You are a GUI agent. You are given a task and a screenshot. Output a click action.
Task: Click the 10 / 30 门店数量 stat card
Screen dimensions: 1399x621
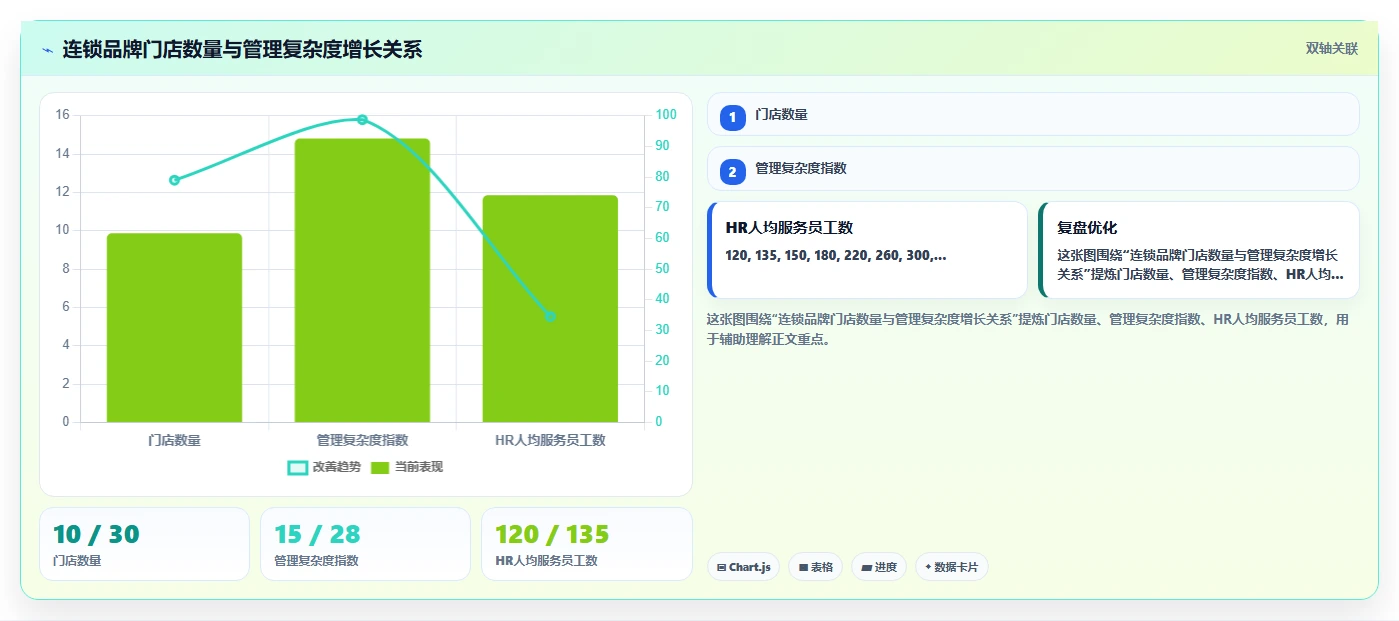click(144, 544)
